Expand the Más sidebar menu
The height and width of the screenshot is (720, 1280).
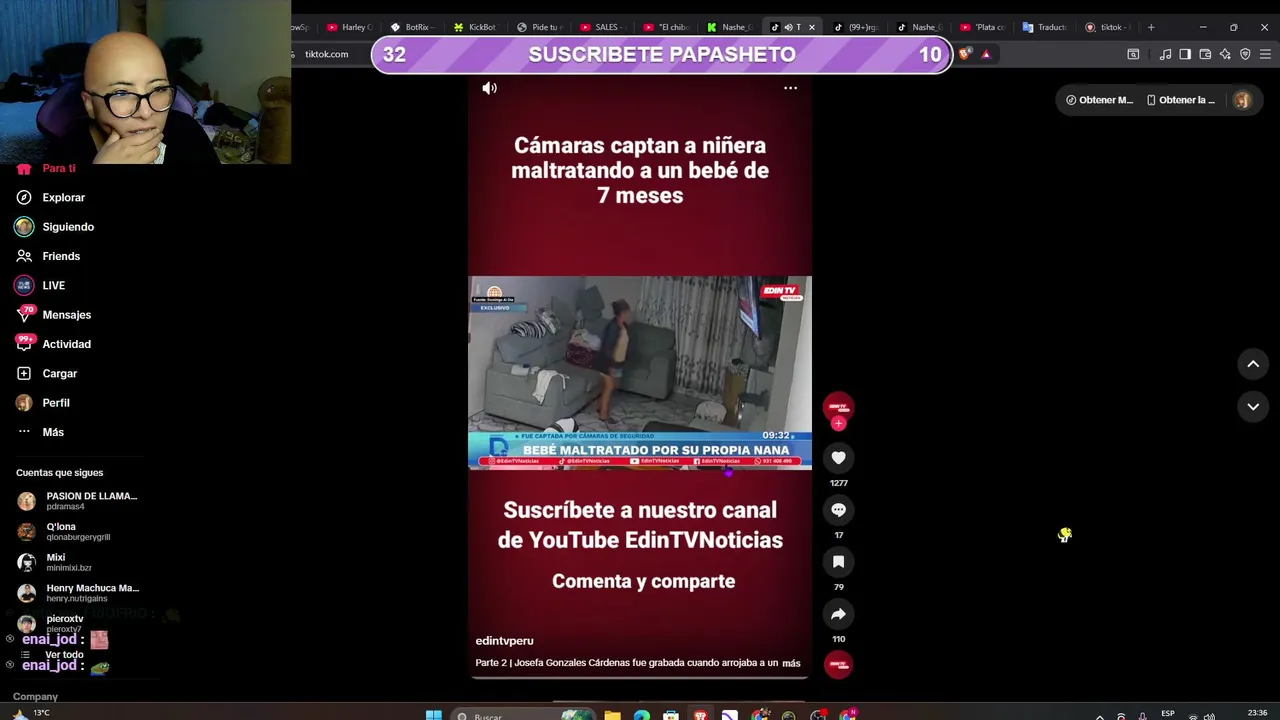click(x=53, y=432)
